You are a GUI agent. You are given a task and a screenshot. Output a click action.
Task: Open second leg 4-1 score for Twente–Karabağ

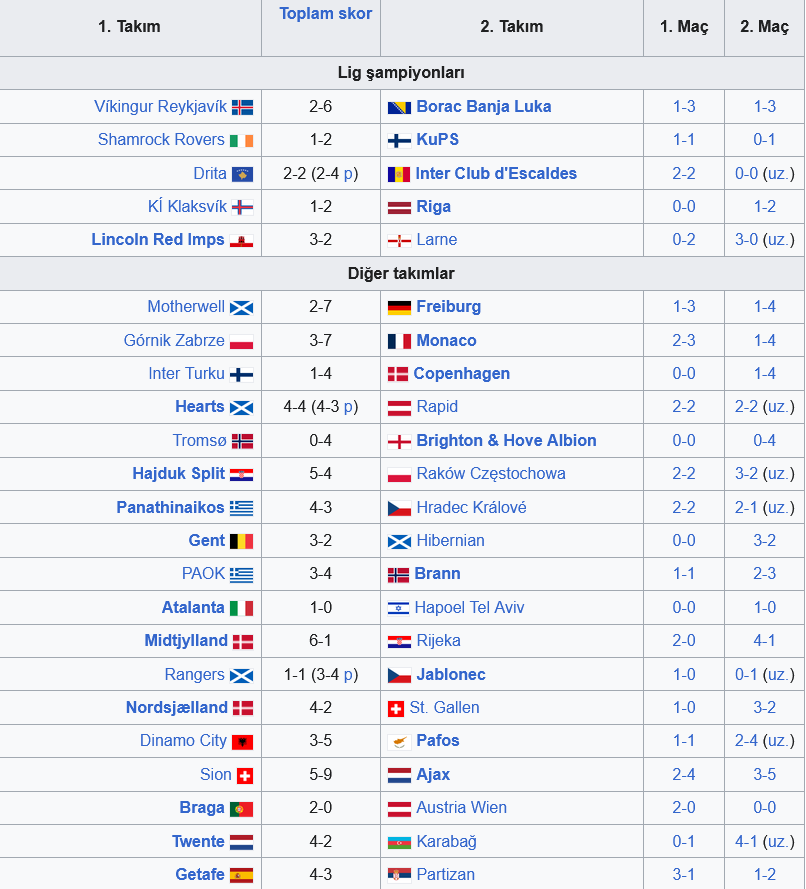[746, 842]
